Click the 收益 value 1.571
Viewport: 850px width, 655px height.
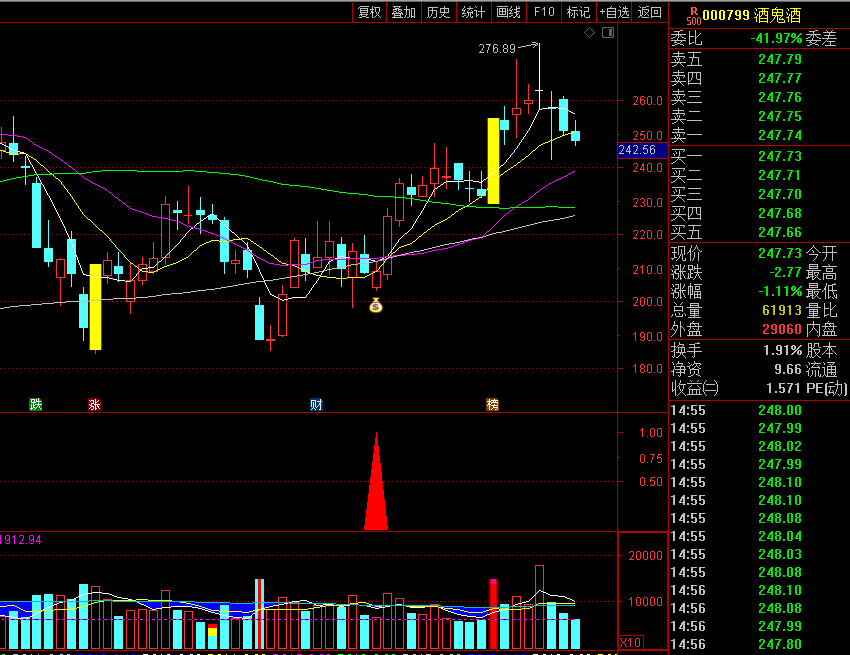click(783, 388)
